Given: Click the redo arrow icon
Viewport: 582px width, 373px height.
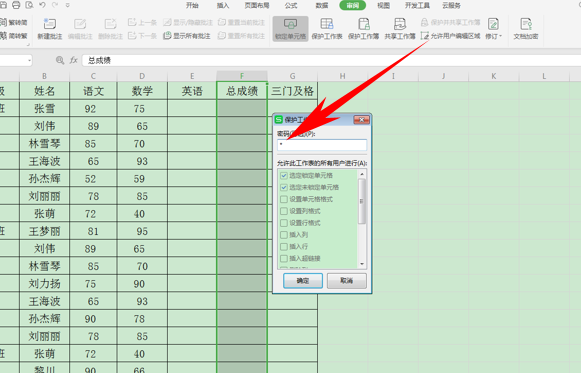Looking at the screenshot, I should pyautogui.click(x=55, y=5).
